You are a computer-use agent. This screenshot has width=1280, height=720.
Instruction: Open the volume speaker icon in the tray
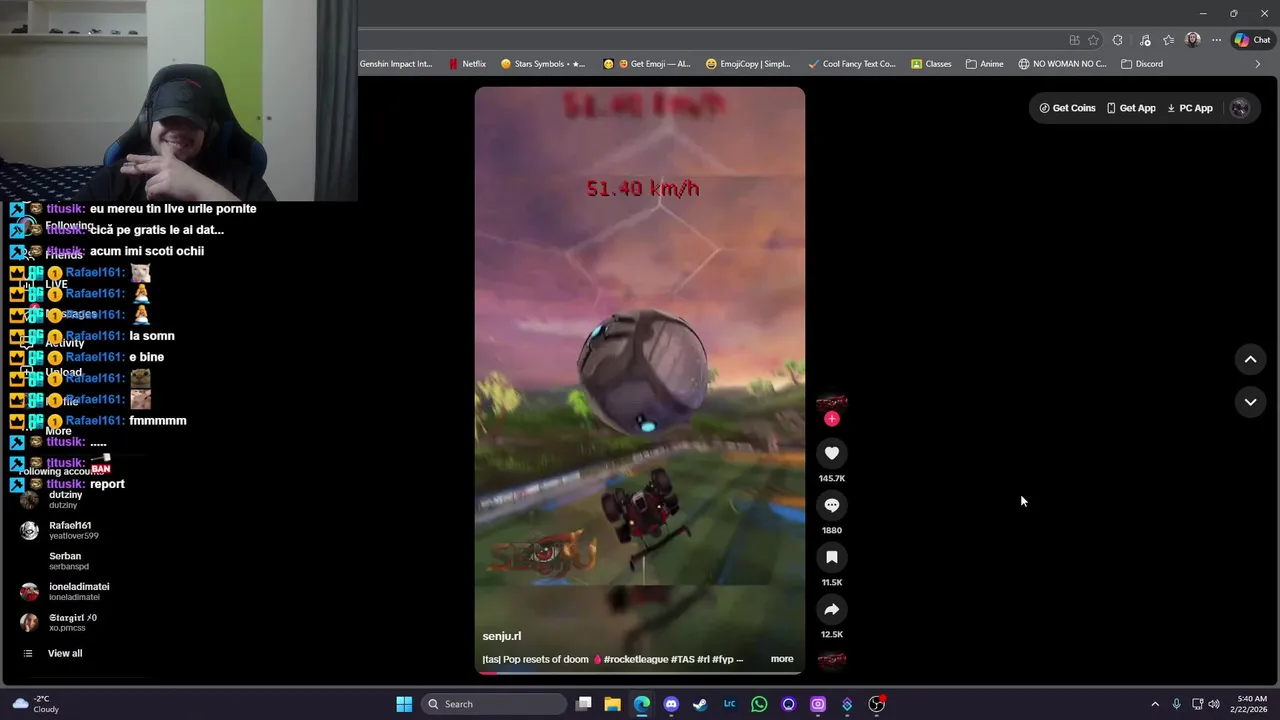click(1214, 704)
